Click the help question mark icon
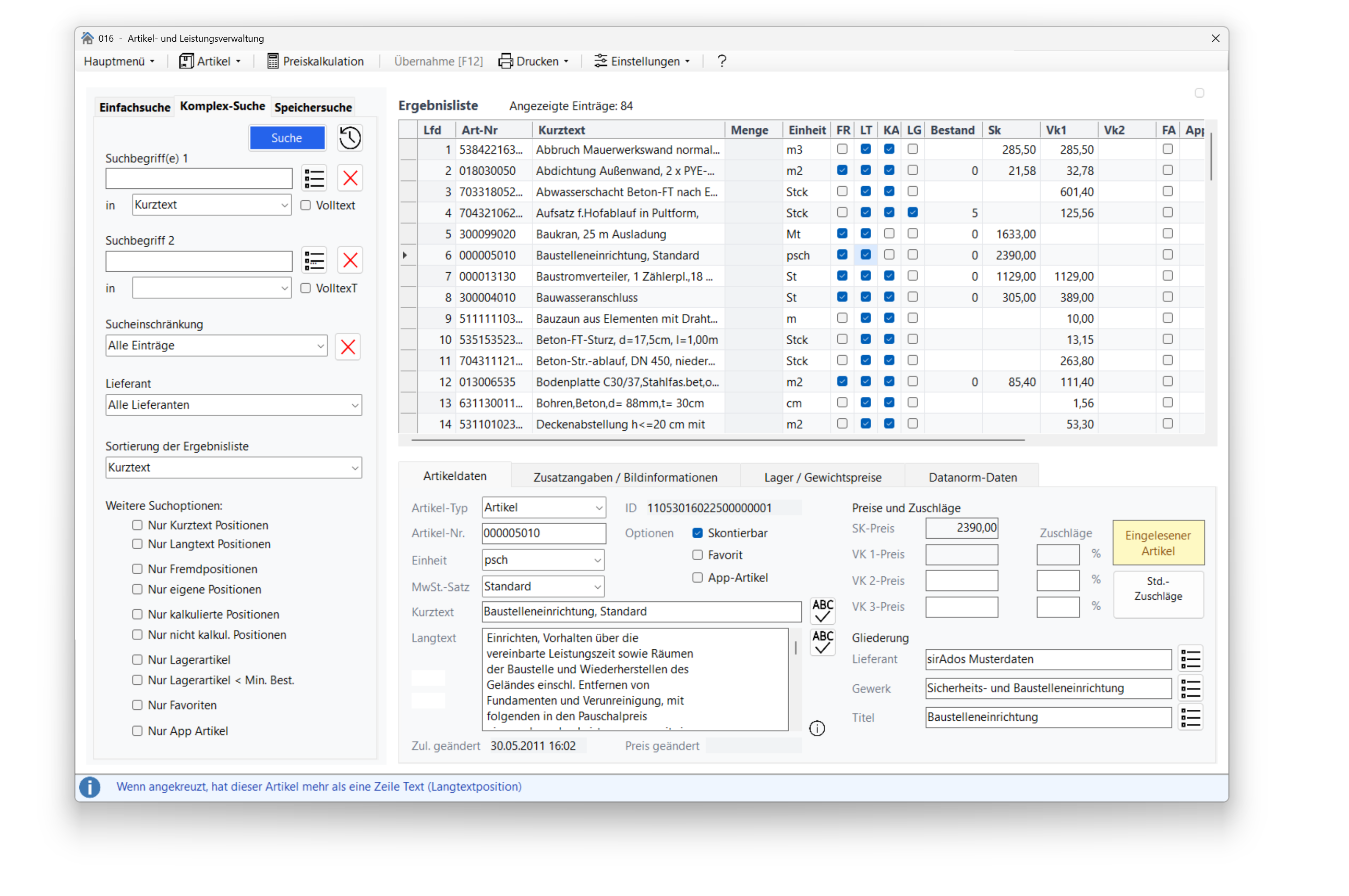The height and width of the screenshot is (896, 1349). 722,61
